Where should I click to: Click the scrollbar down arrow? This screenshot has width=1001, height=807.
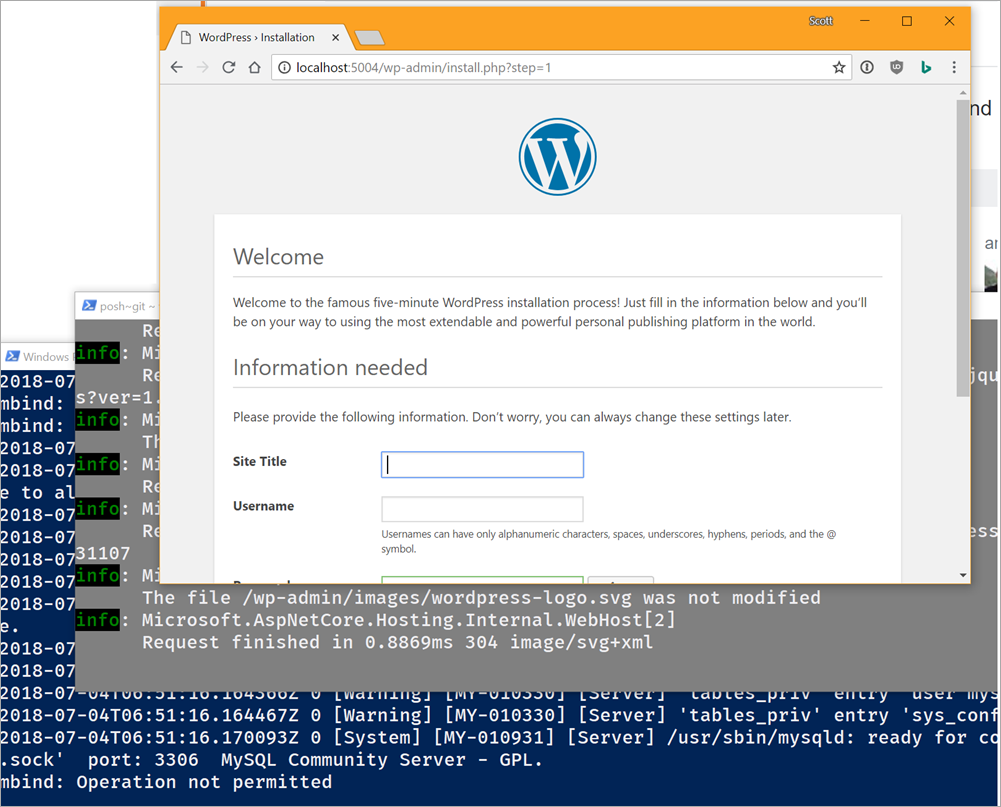(963, 575)
